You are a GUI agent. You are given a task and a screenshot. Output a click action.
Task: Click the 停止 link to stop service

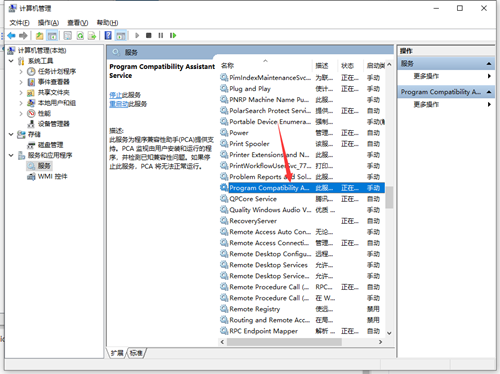coord(115,95)
